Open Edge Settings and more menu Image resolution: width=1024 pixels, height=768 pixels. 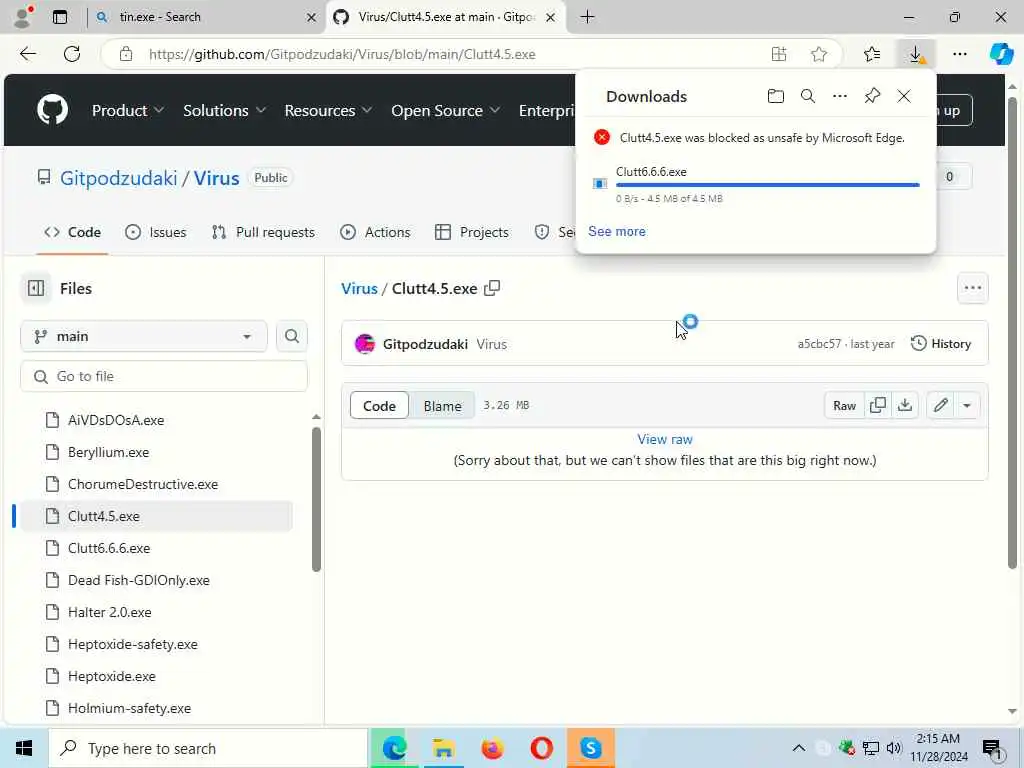(x=959, y=54)
